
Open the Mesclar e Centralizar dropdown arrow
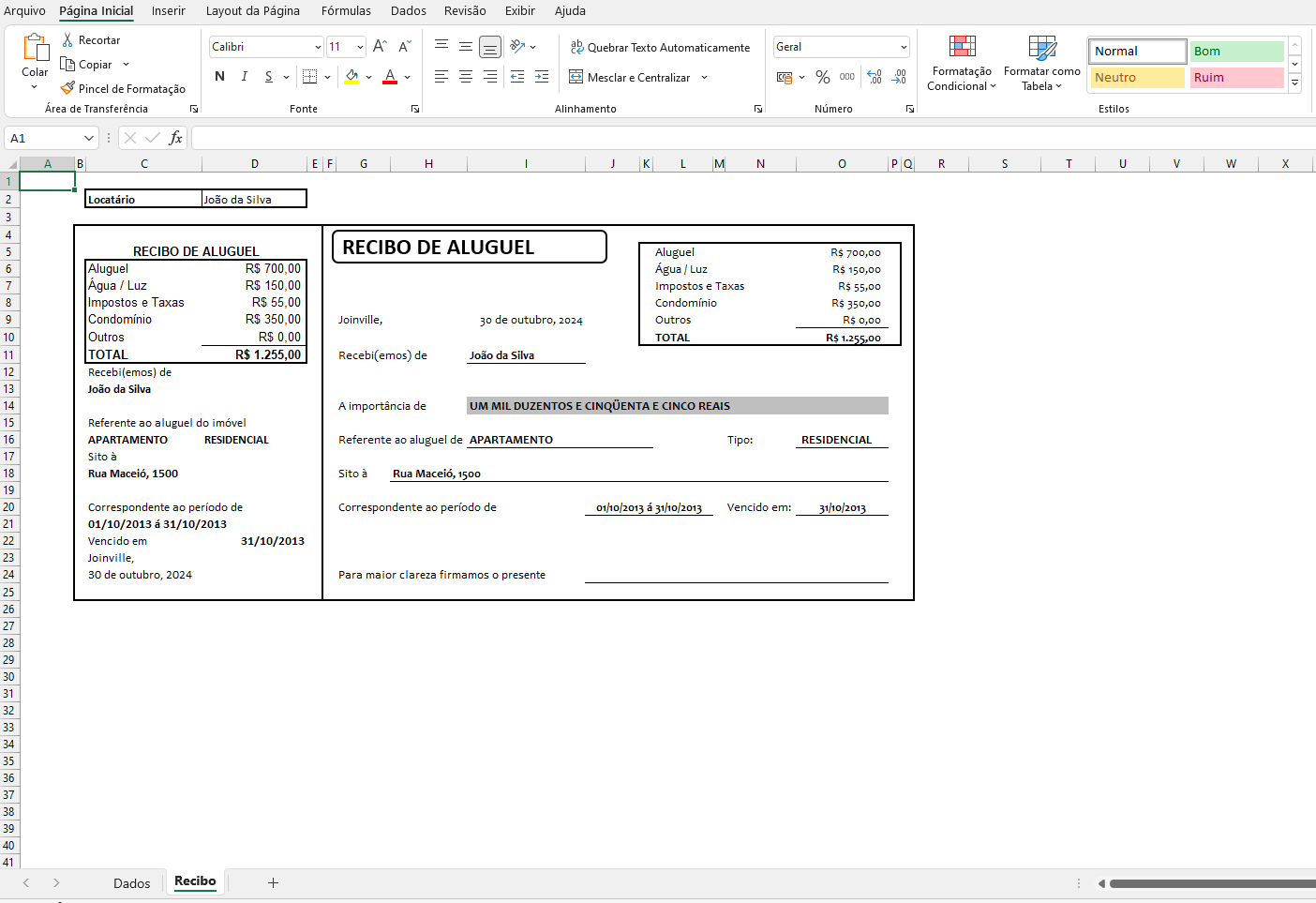[705, 78]
